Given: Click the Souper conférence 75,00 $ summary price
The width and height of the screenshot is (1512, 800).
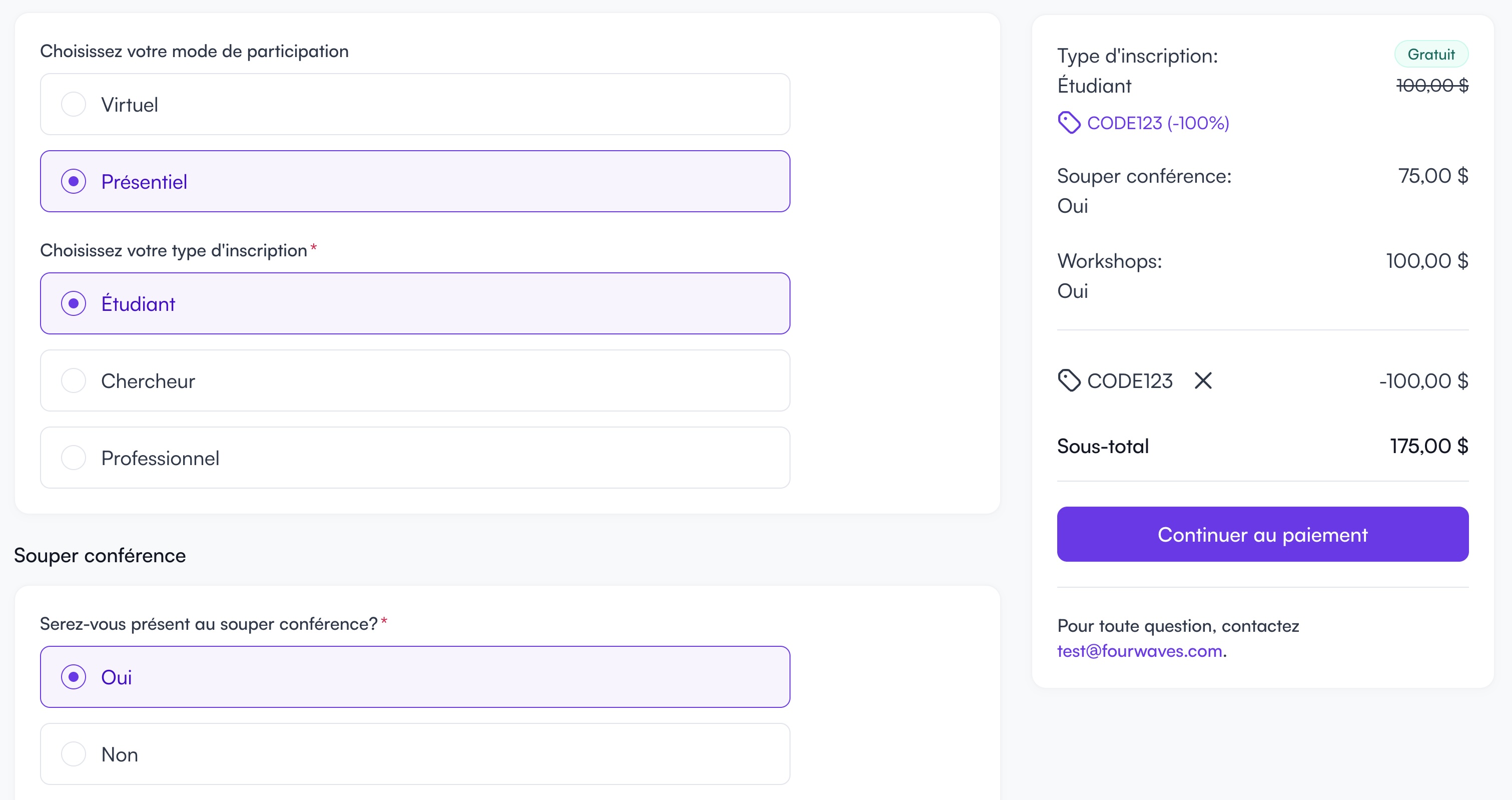Looking at the screenshot, I should (x=1433, y=176).
